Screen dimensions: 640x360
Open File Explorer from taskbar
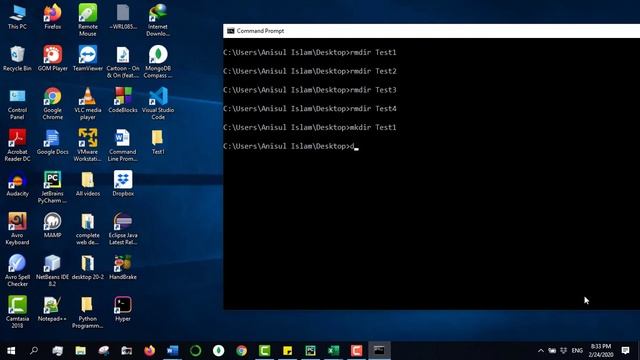tap(80, 351)
